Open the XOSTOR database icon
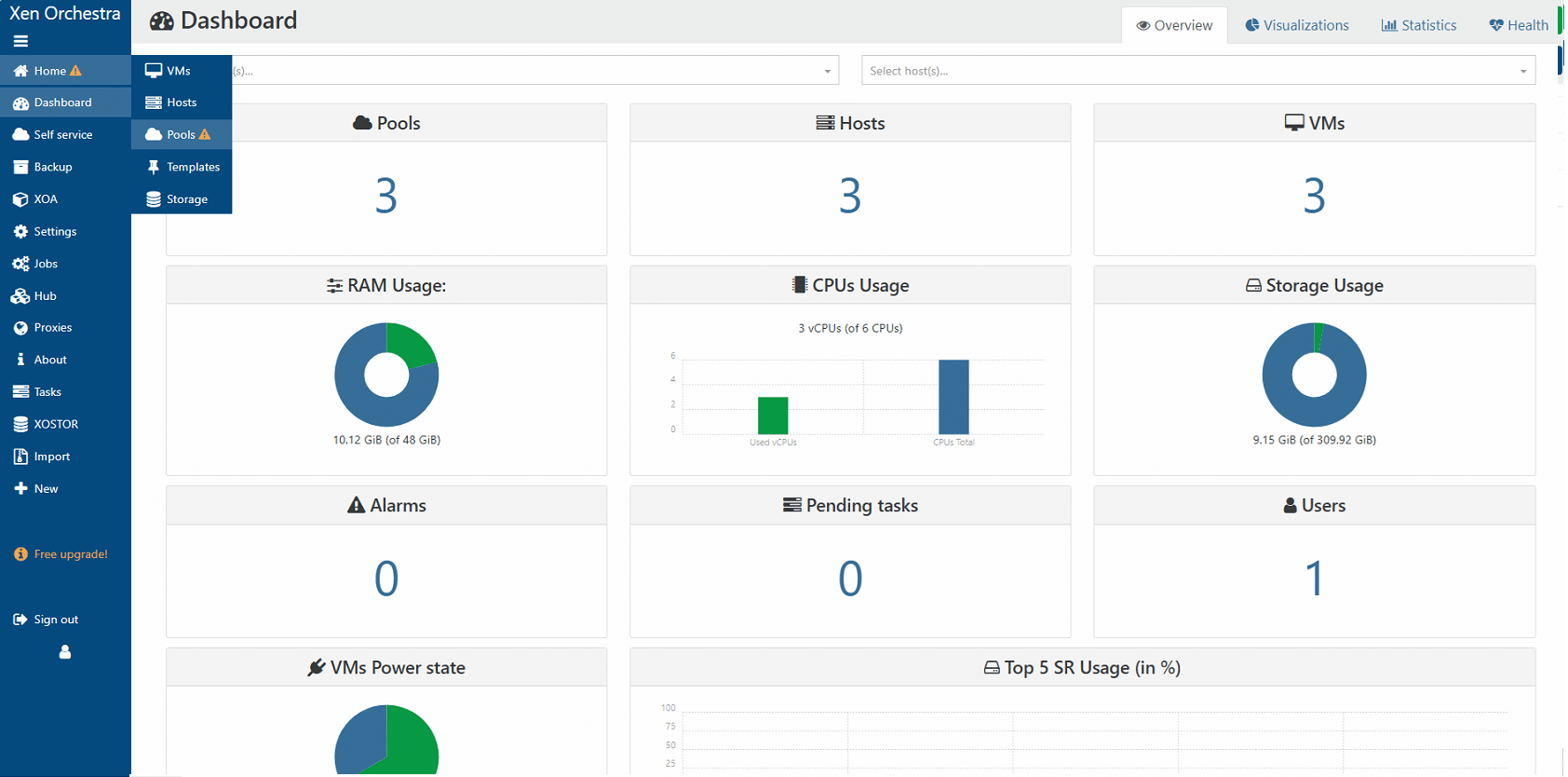 pos(20,424)
